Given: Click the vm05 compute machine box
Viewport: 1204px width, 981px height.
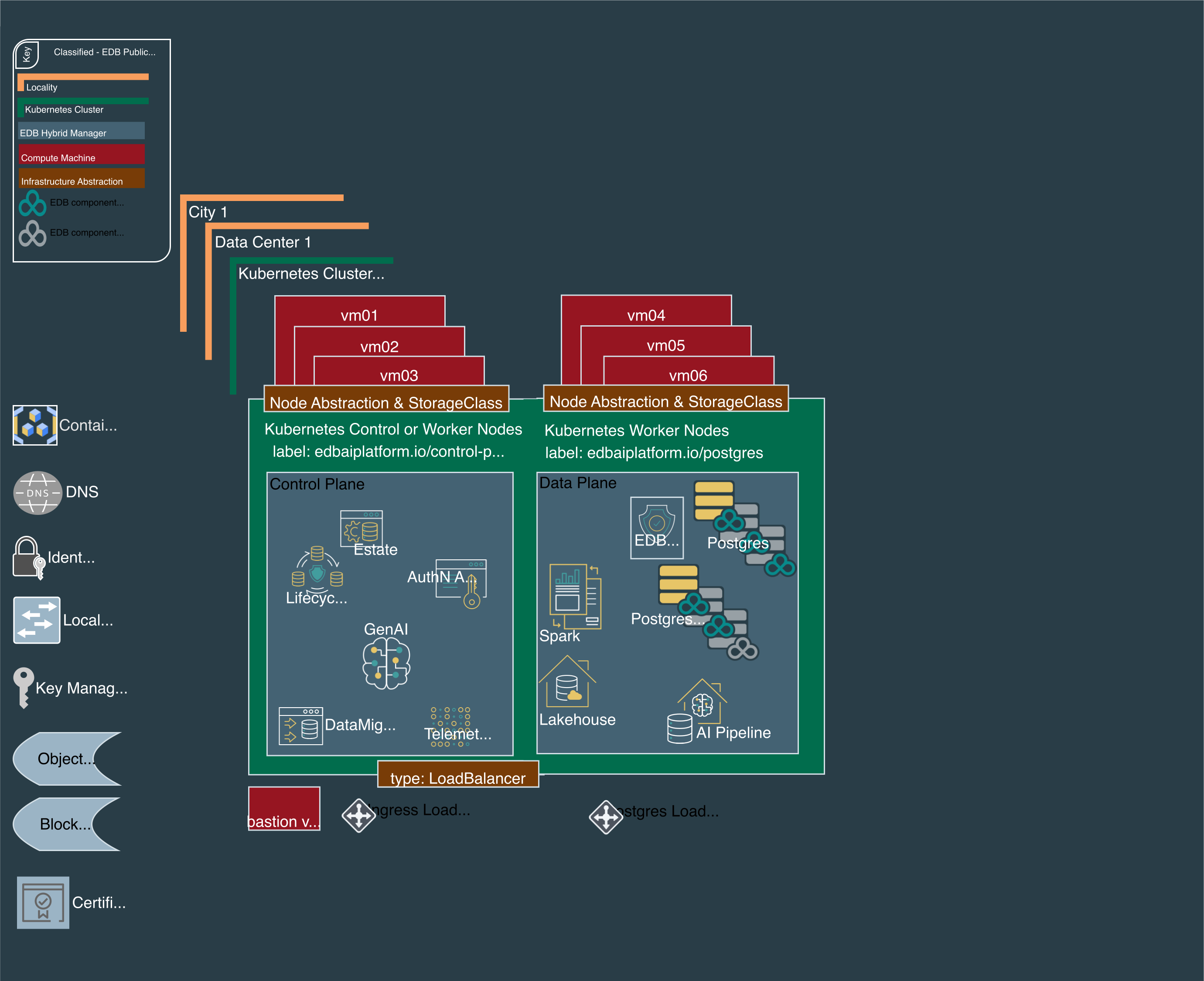Looking at the screenshot, I should (x=666, y=341).
